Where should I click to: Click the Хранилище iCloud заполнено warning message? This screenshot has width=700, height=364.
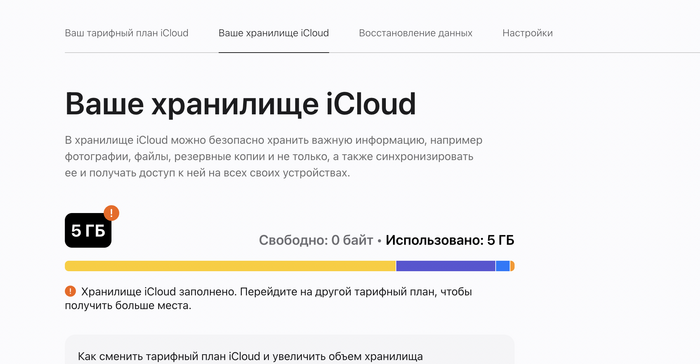tap(268, 298)
